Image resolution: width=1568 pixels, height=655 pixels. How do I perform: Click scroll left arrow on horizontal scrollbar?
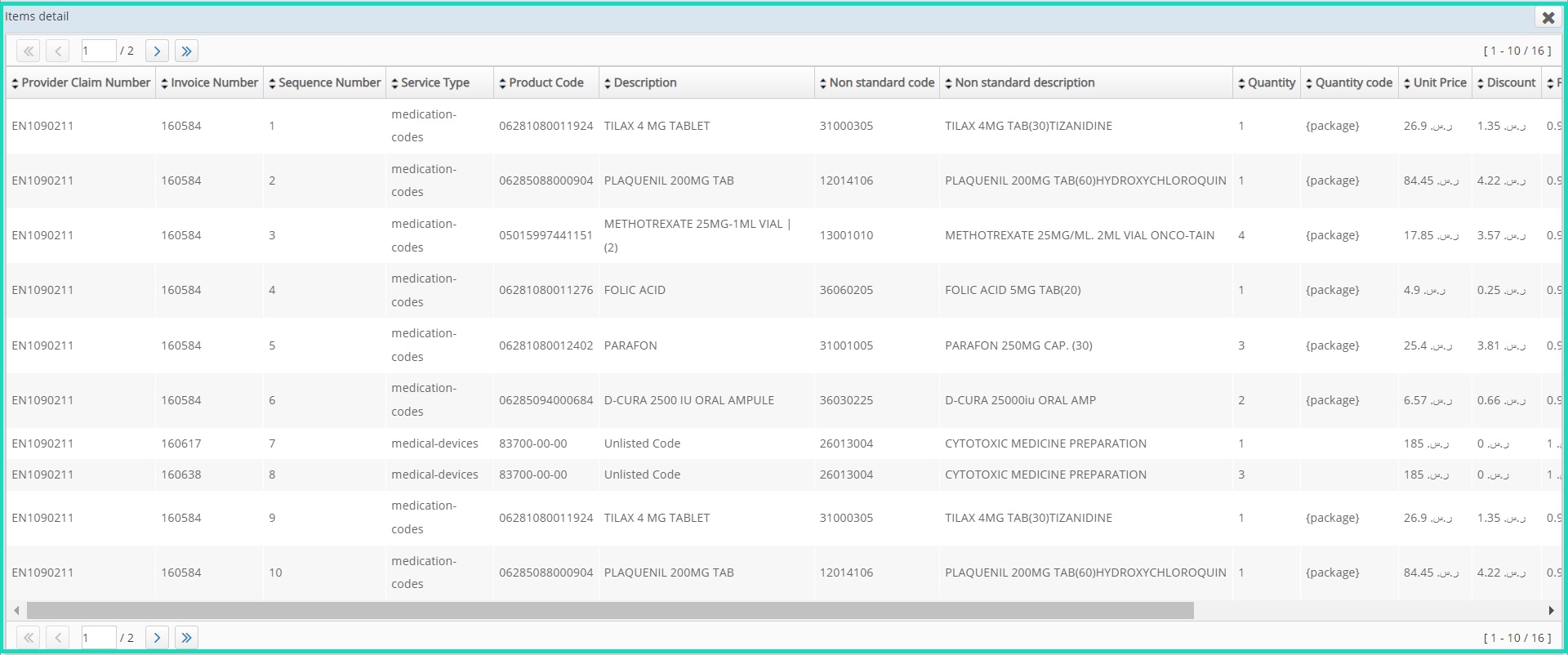(16, 610)
